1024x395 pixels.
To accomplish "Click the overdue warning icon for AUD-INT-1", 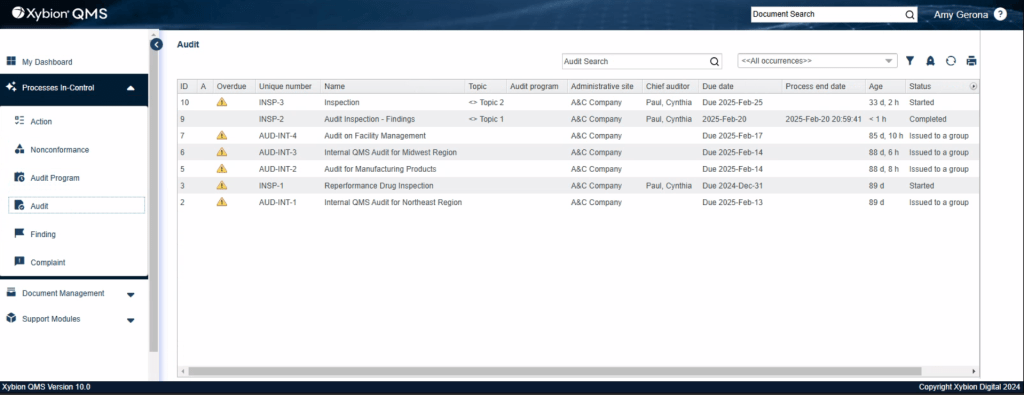I will tap(222, 202).
